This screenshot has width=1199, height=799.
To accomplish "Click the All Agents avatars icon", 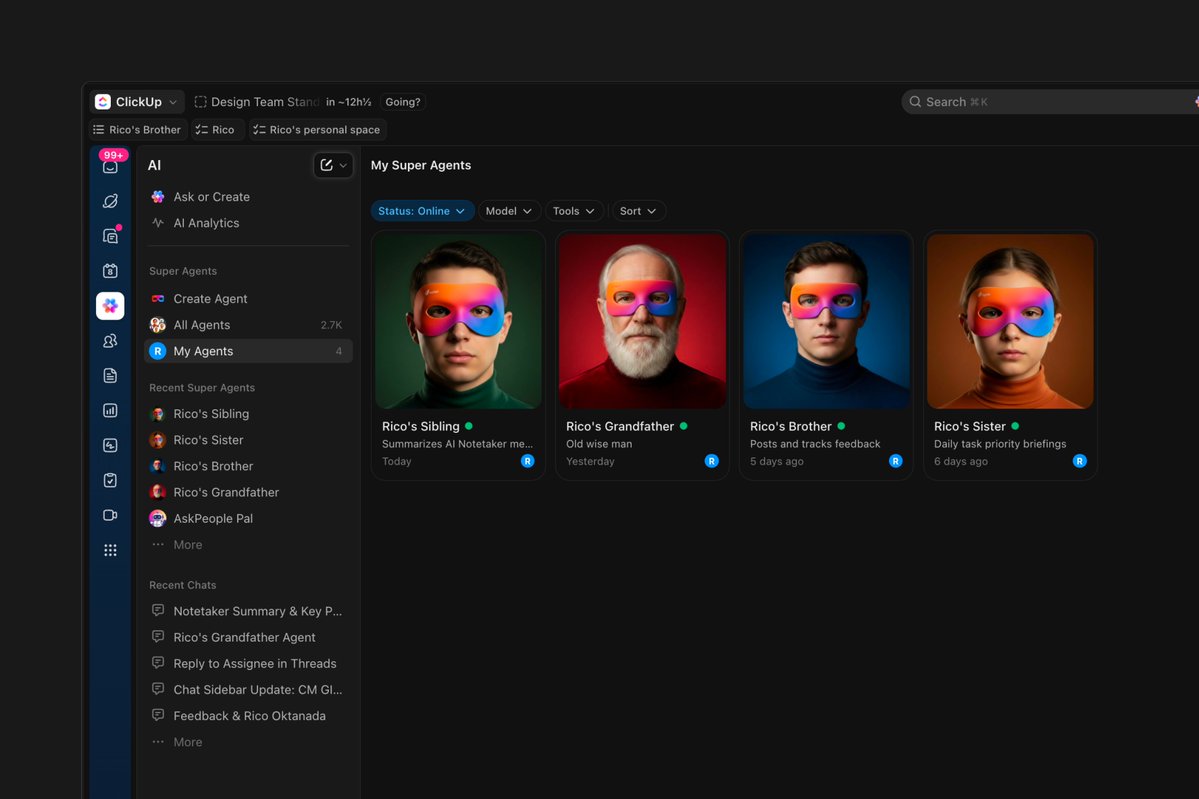I will (158, 325).
